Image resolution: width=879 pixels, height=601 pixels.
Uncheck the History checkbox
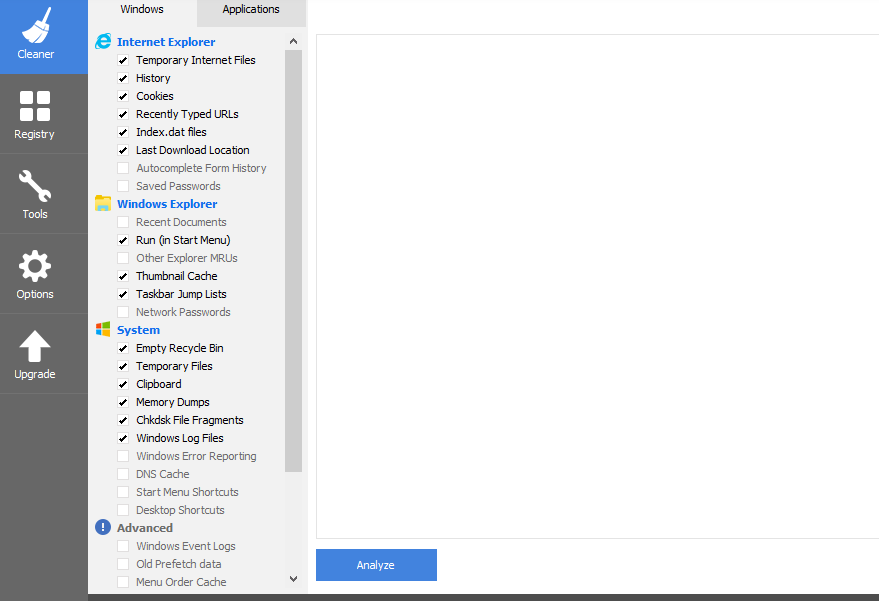tap(123, 78)
